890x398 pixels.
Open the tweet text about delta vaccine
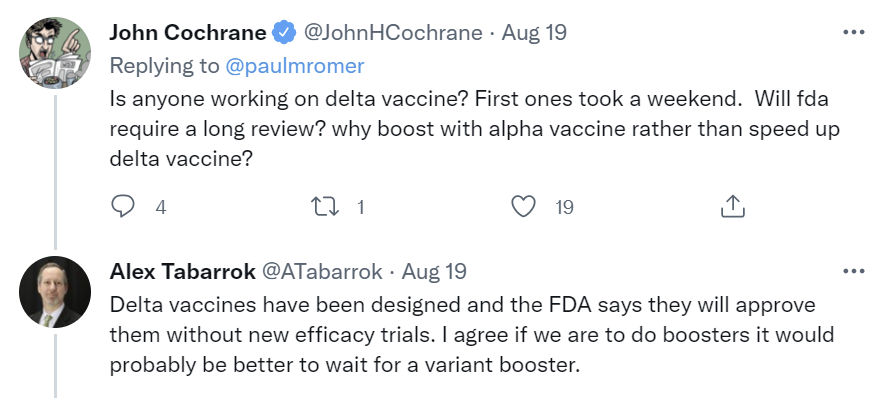click(x=475, y=128)
